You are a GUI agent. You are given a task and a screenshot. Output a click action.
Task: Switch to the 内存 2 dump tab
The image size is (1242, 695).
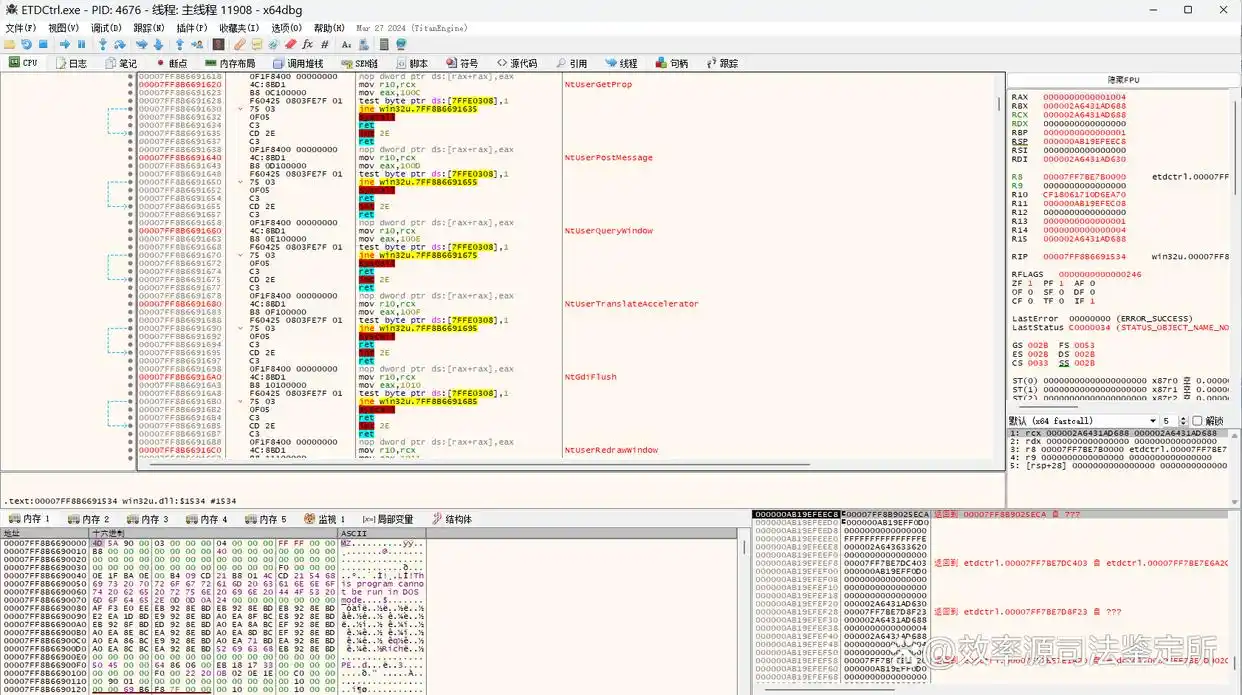click(x=90, y=519)
